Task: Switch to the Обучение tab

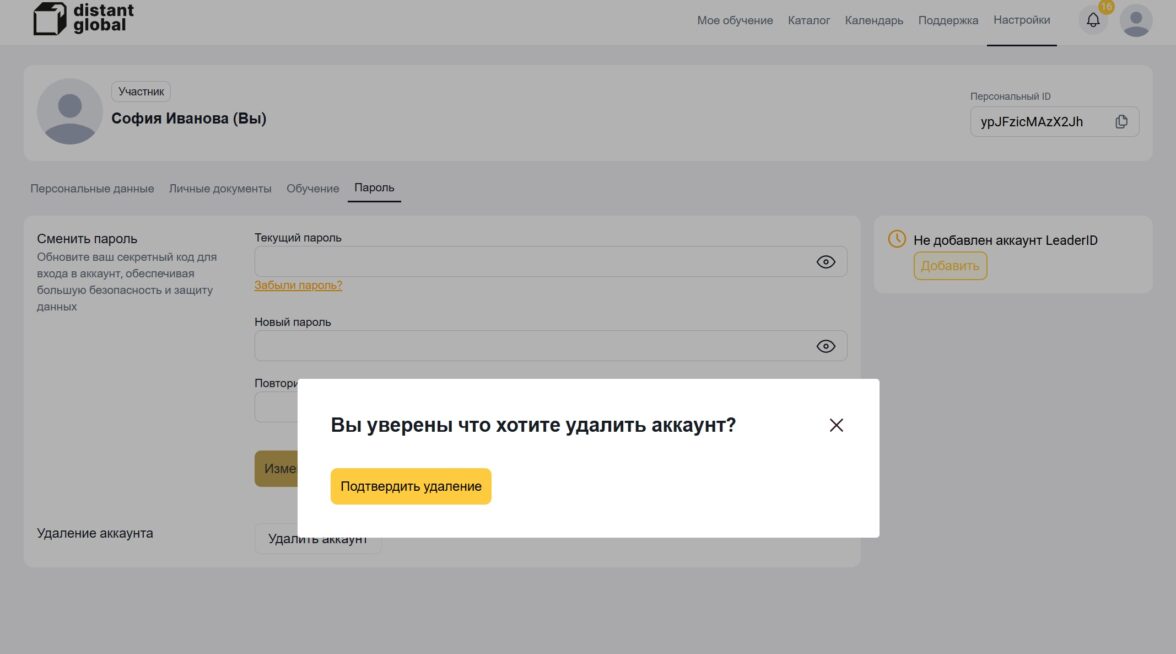Action: point(312,188)
